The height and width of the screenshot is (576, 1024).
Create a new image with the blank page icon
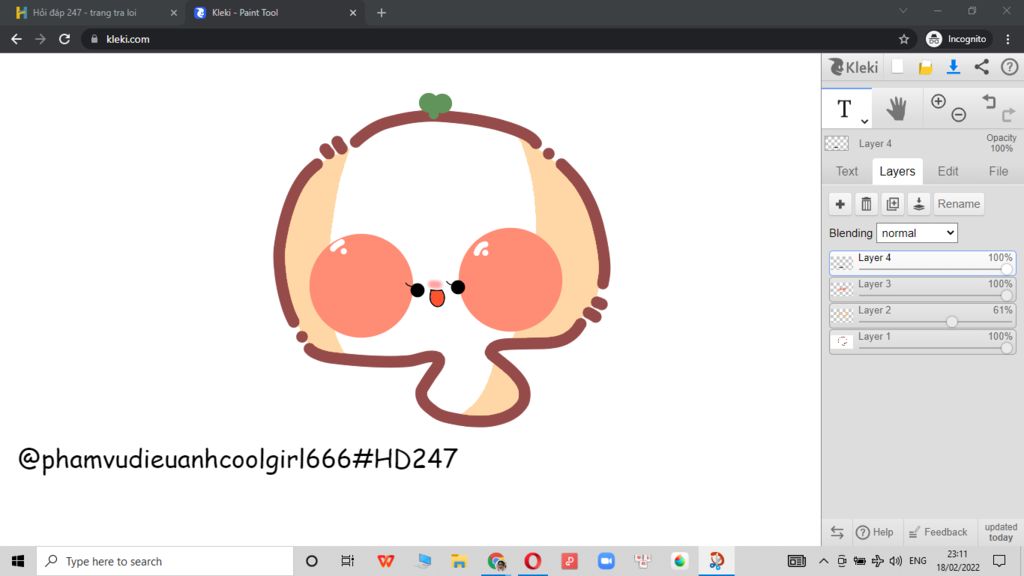[x=897, y=67]
